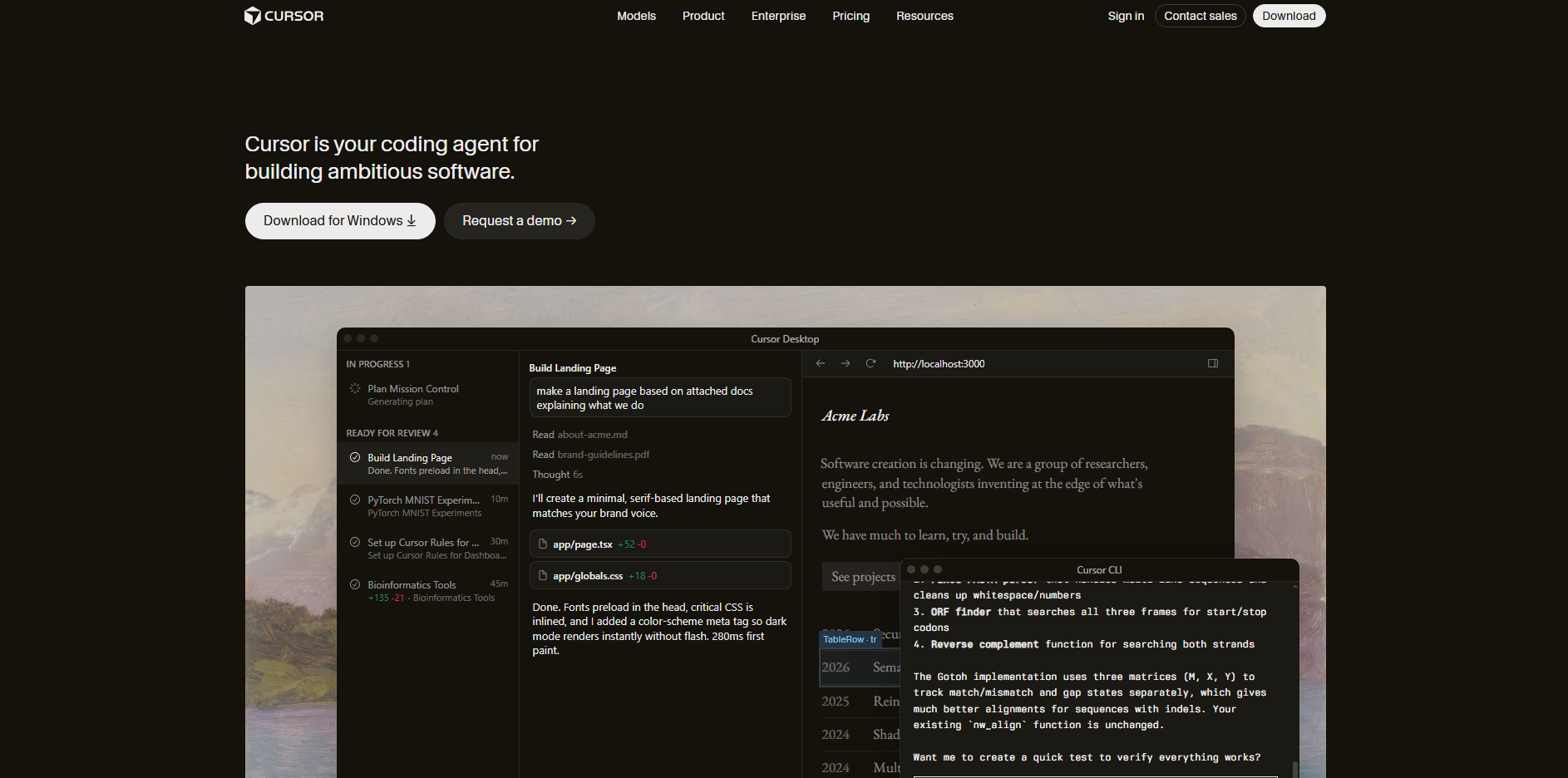Image resolution: width=1568 pixels, height=778 pixels.
Task: Open the Models menu
Action: [x=636, y=16]
